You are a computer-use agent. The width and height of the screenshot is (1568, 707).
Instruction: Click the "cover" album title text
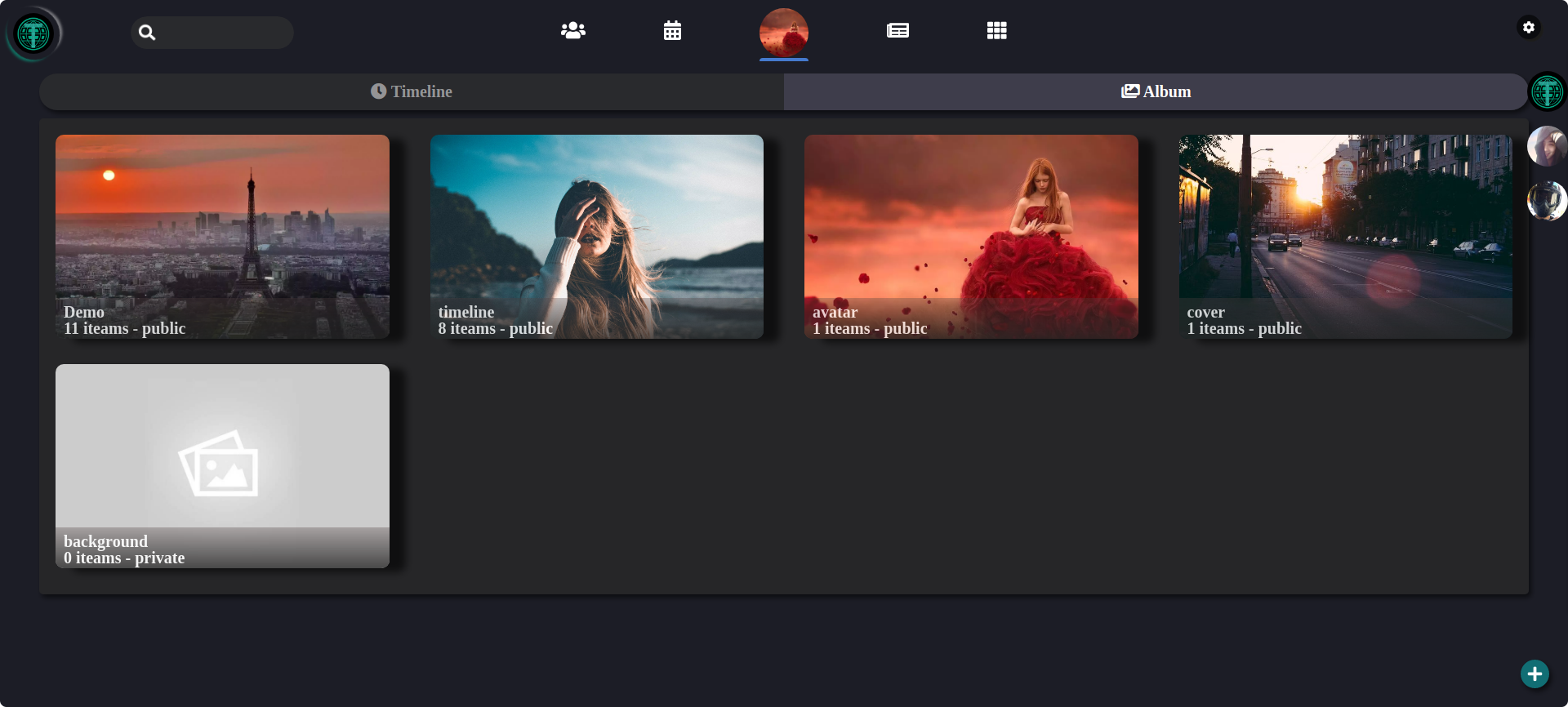tap(1205, 312)
